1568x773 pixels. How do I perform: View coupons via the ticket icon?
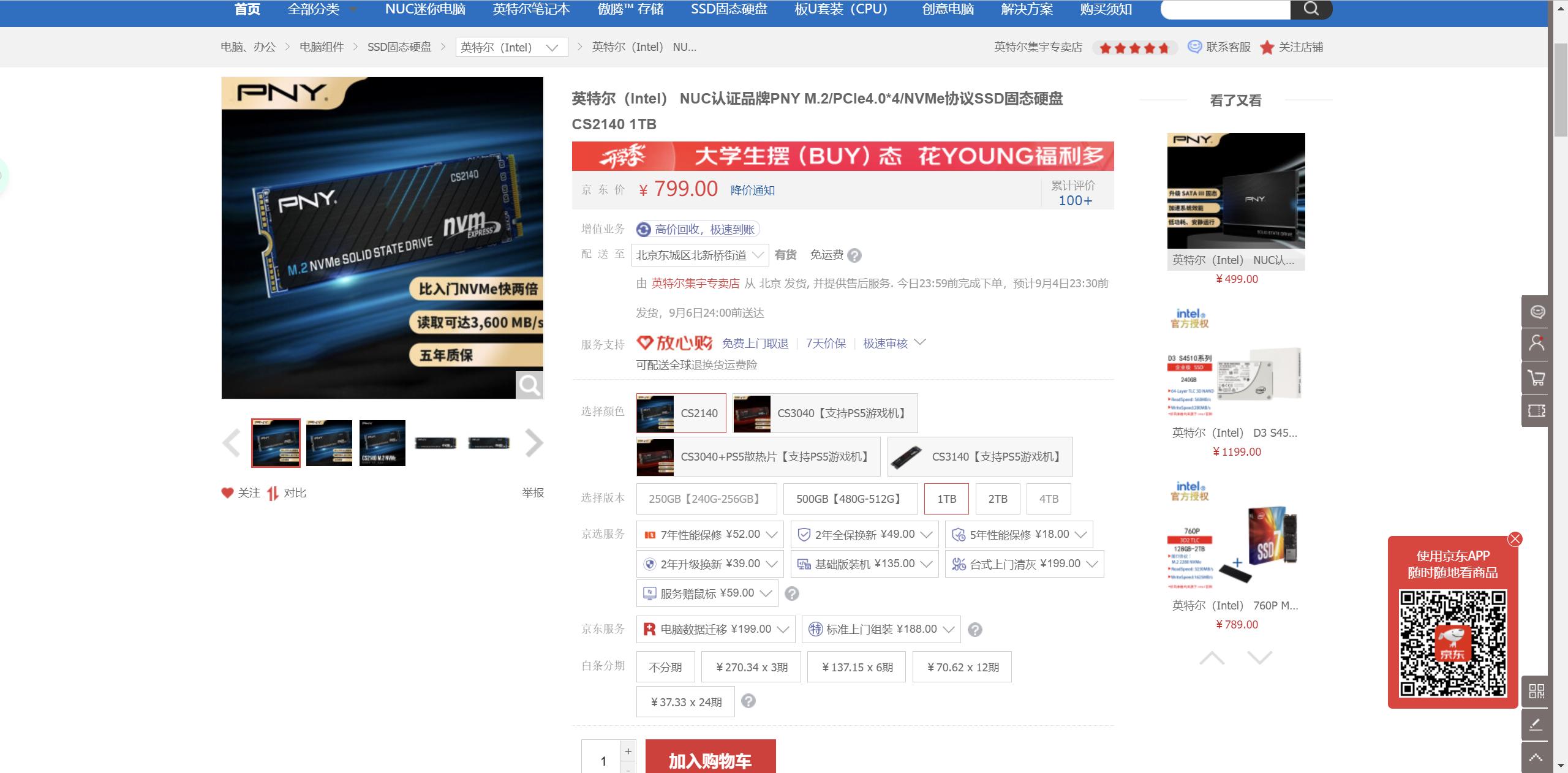[x=1536, y=411]
